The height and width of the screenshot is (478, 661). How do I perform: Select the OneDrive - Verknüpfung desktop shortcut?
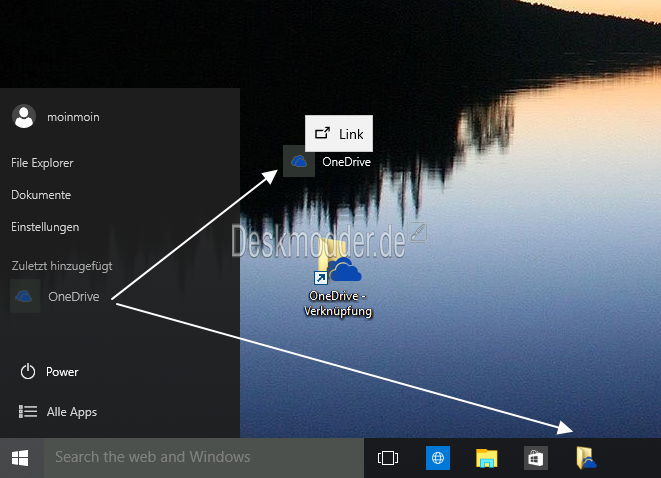[x=338, y=278]
